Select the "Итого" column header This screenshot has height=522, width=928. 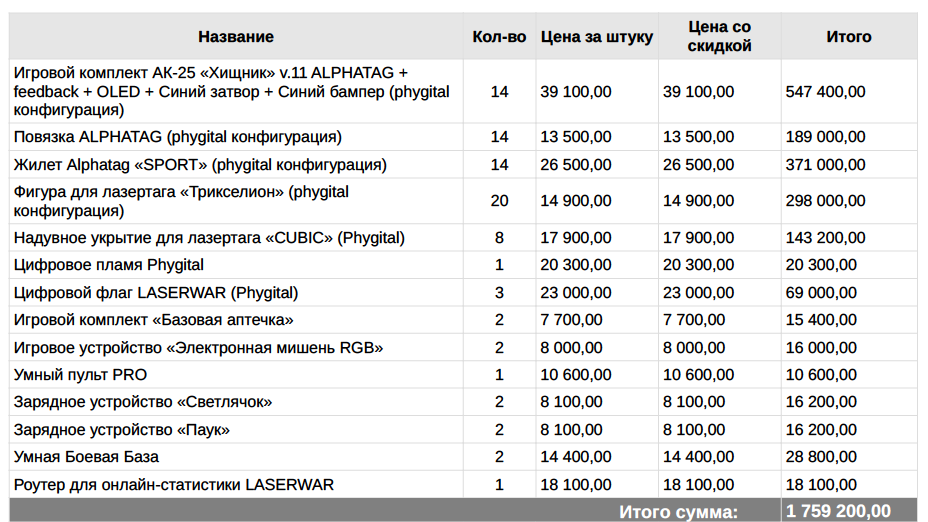coord(848,37)
